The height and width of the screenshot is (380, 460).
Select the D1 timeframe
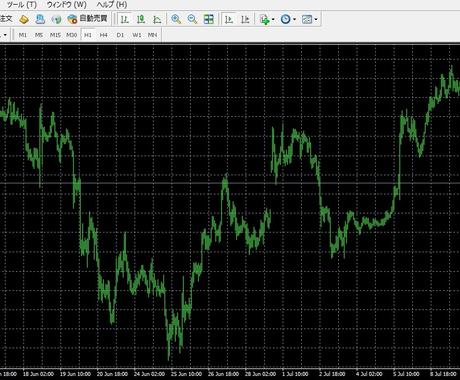[120, 35]
